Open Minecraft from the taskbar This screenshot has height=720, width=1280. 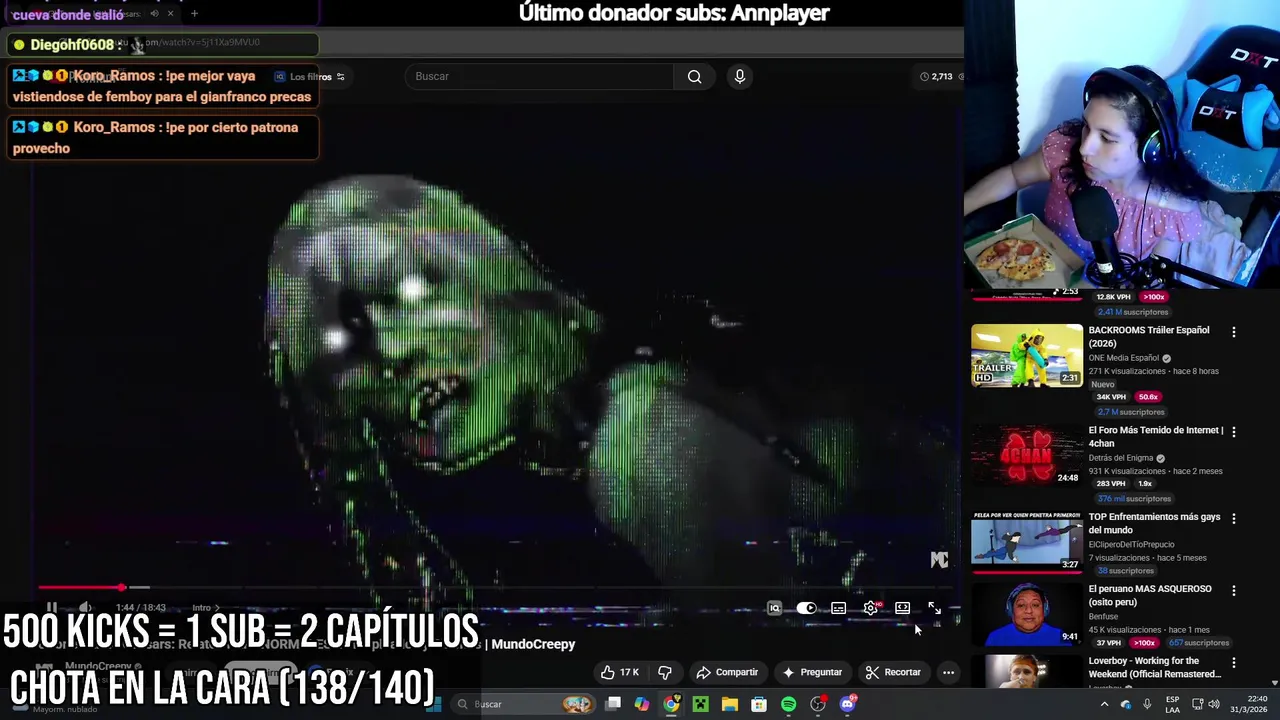point(700,704)
